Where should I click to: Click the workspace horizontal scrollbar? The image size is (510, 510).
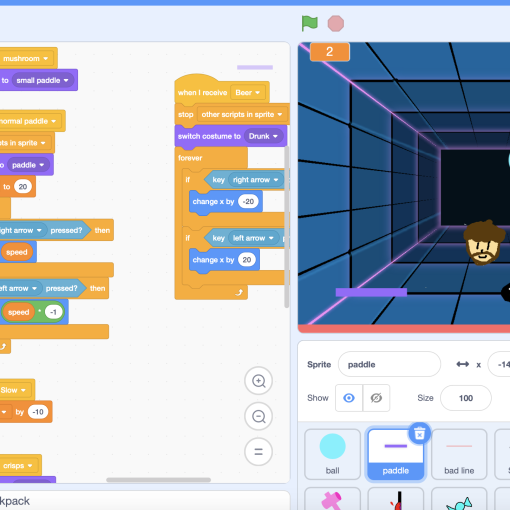click(158, 480)
